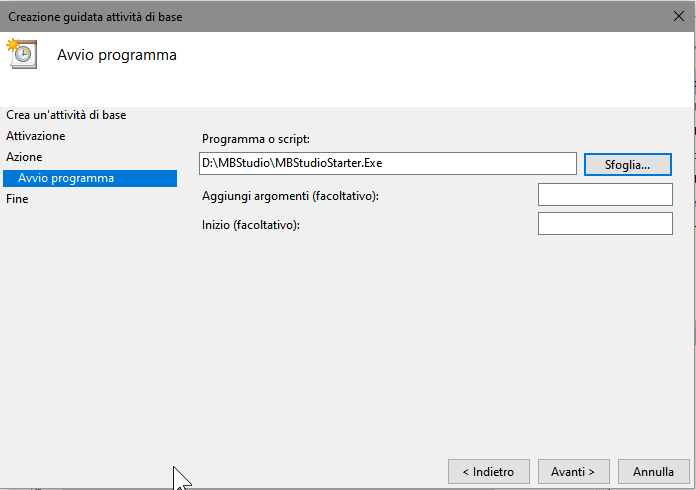Screen dimensions: 696x490
Task: Click the highlighted Avvio programma step
Action: click(x=90, y=178)
